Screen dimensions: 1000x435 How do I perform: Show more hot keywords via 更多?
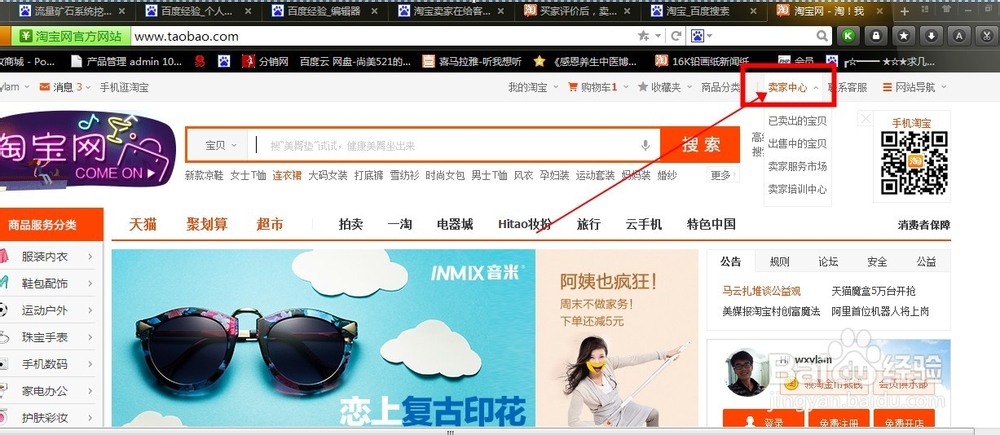coord(723,175)
